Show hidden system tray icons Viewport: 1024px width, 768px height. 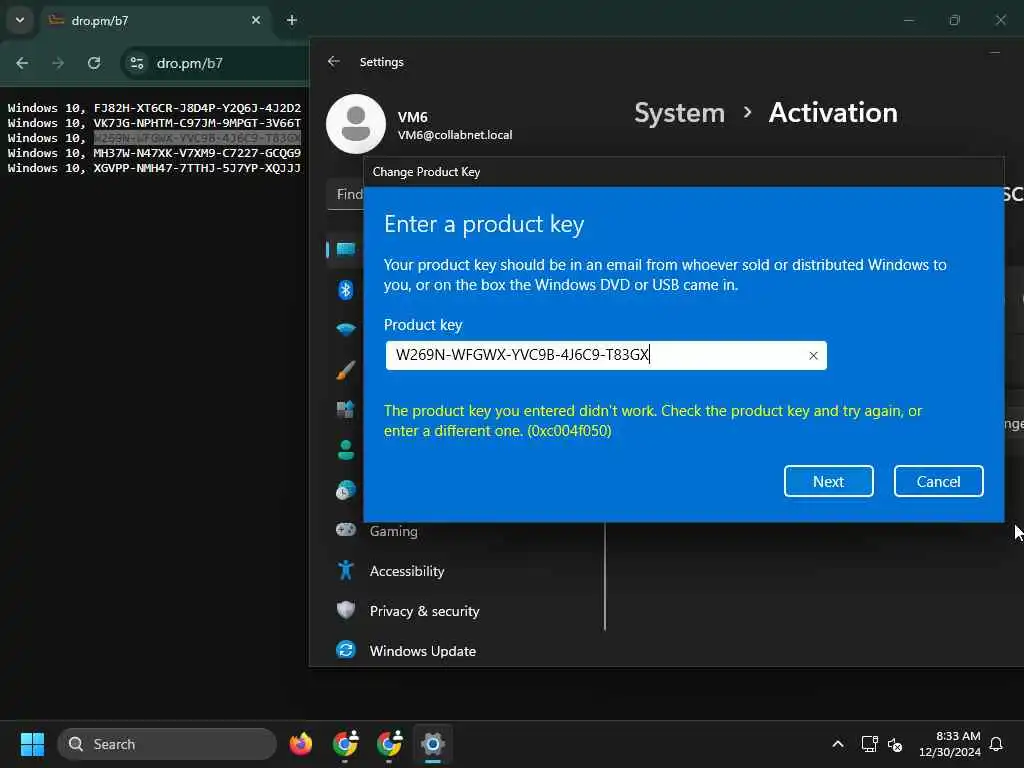tap(838, 744)
